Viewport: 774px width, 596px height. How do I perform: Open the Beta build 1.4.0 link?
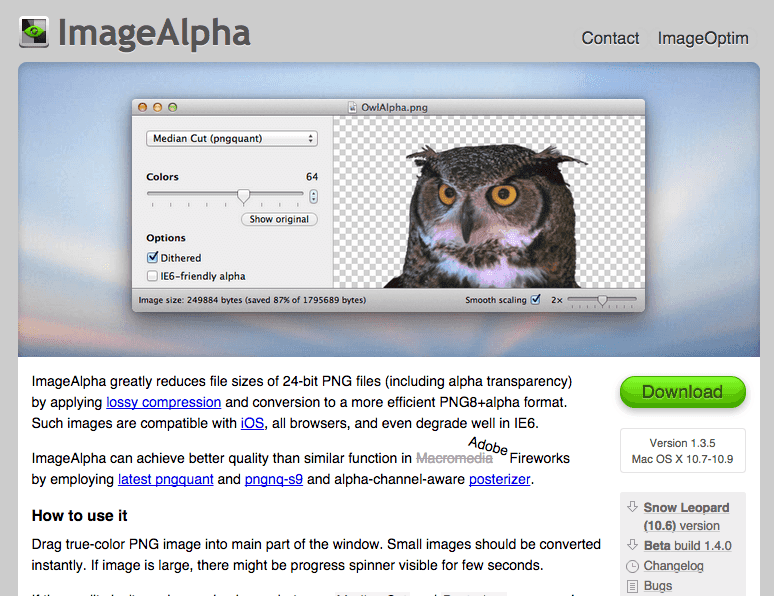coord(688,546)
